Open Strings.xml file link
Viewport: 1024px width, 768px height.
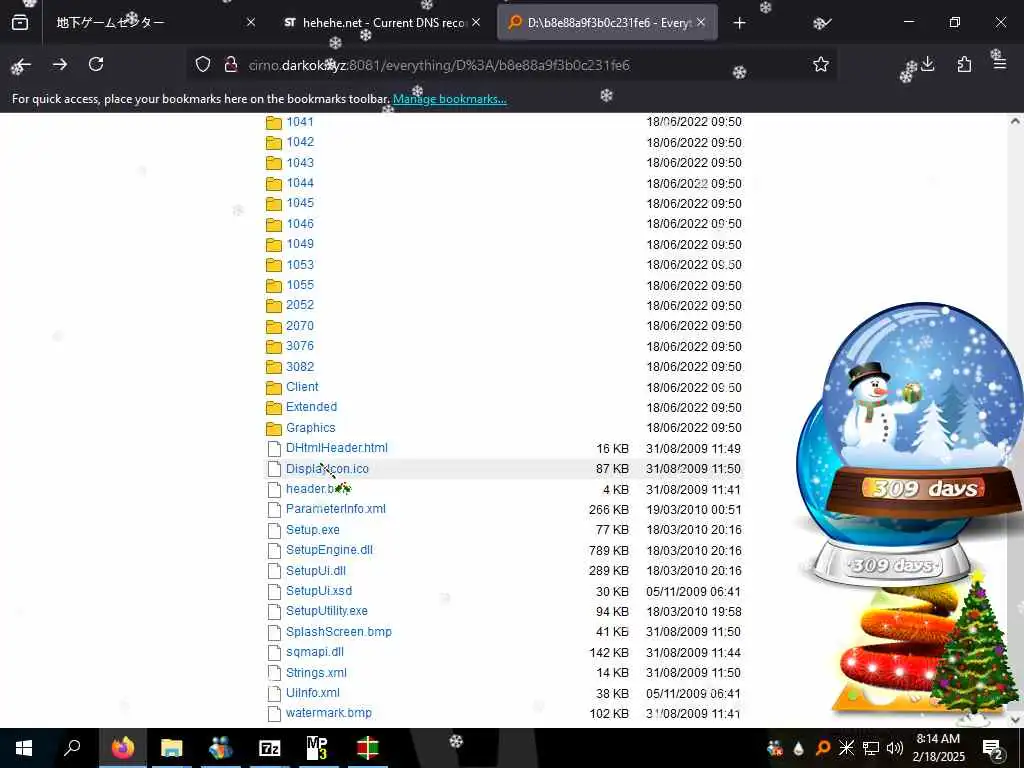(x=316, y=673)
